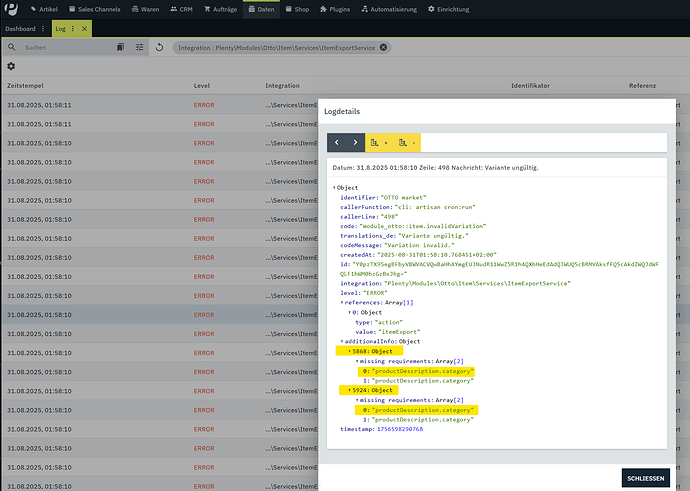The image size is (690, 491).
Task: Go to next log entry arrow
Action: click(355, 143)
